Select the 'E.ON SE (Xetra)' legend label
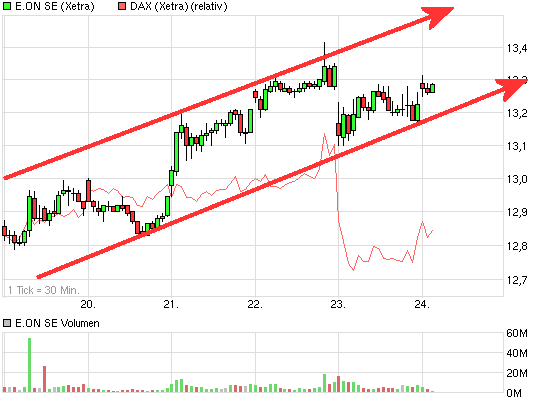The height and width of the screenshot is (401, 545). 55,6
